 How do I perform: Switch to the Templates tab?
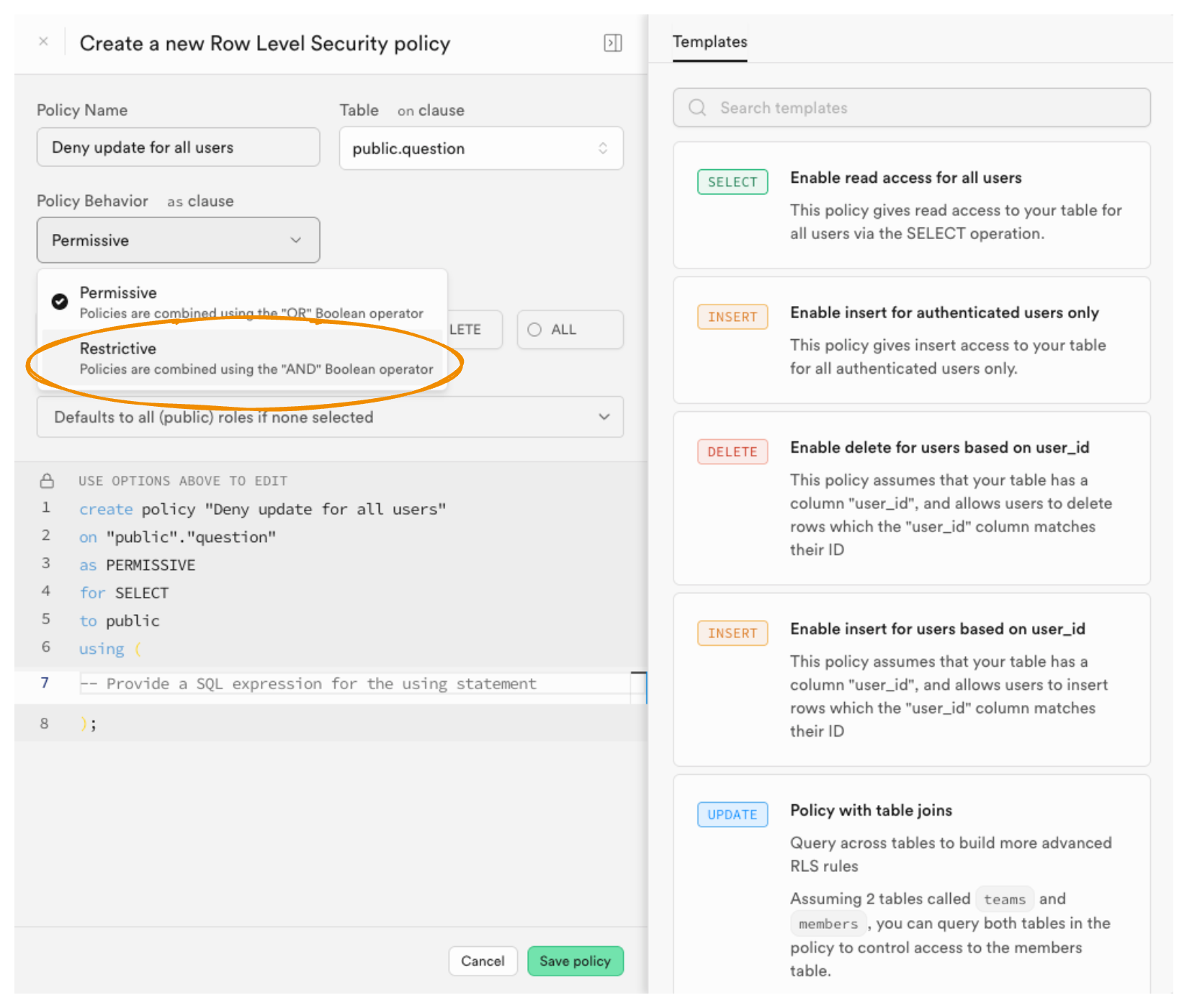click(709, 42)
